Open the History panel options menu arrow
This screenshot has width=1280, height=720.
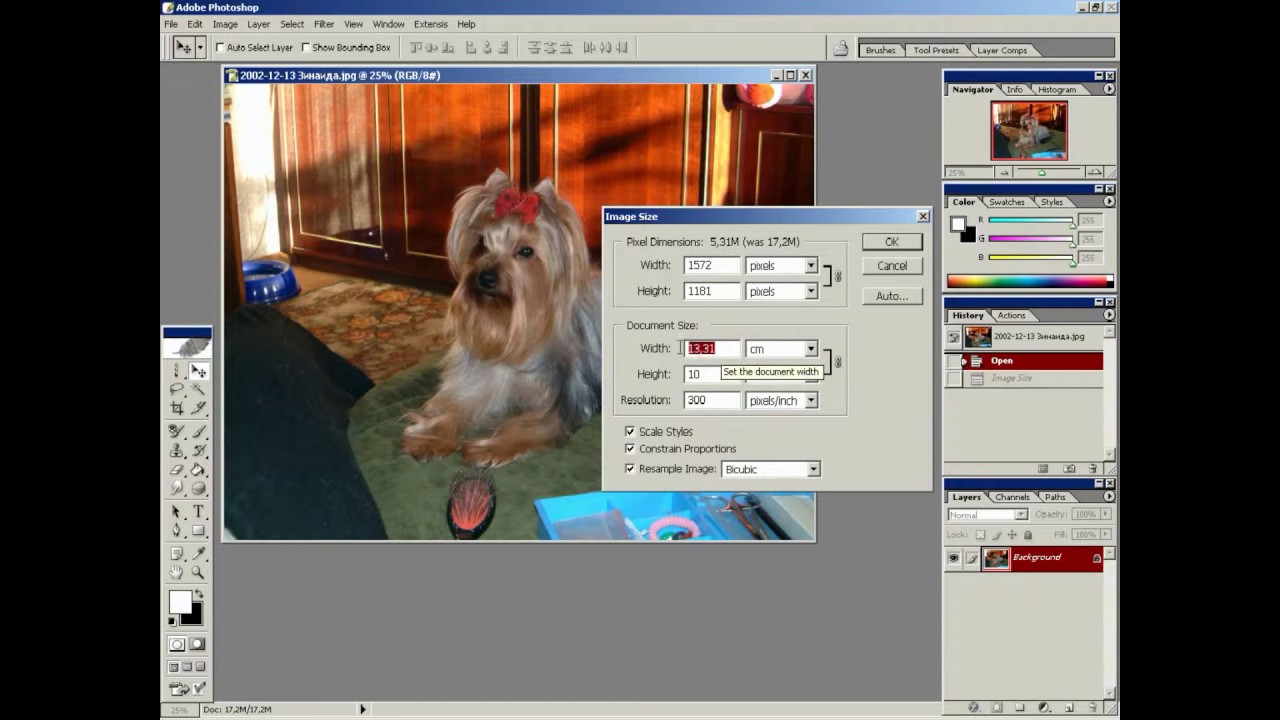pos(1109,315)
